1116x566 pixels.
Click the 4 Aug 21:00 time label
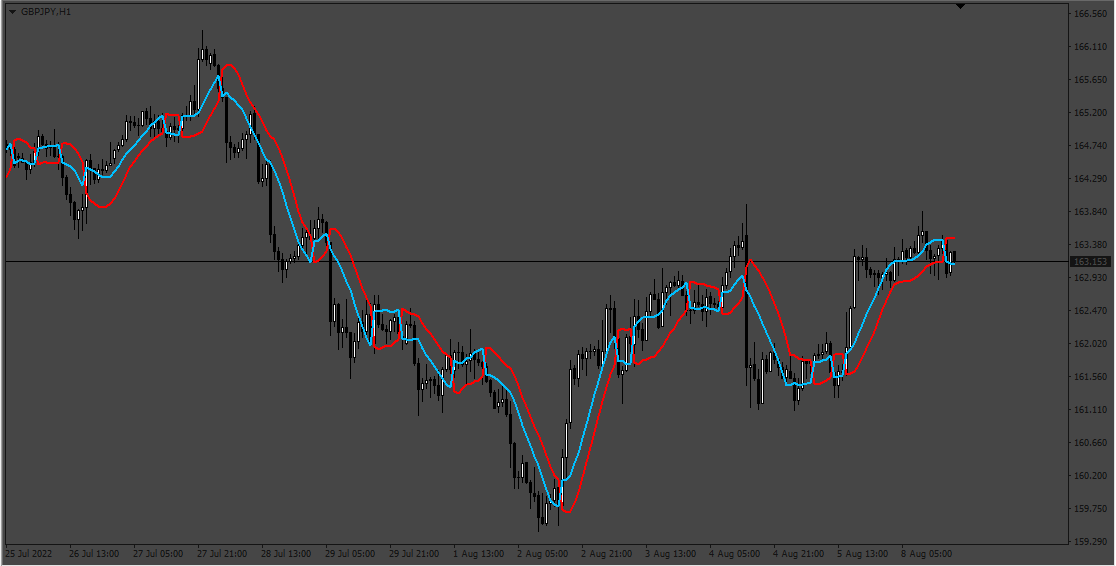tap(799, 554)
